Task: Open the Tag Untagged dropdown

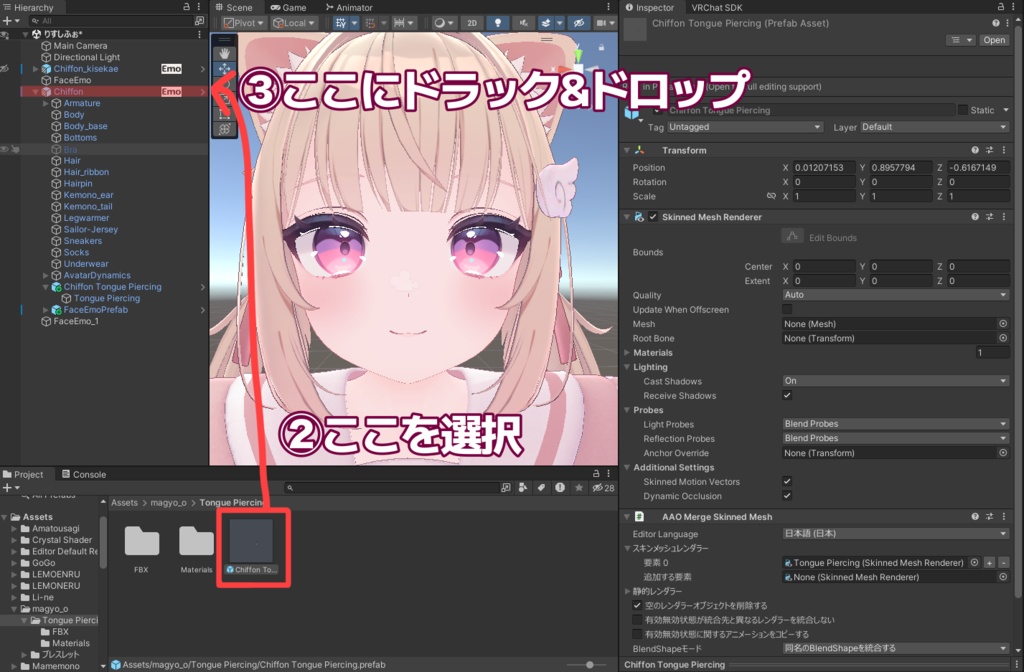Action: pos(744,127)
